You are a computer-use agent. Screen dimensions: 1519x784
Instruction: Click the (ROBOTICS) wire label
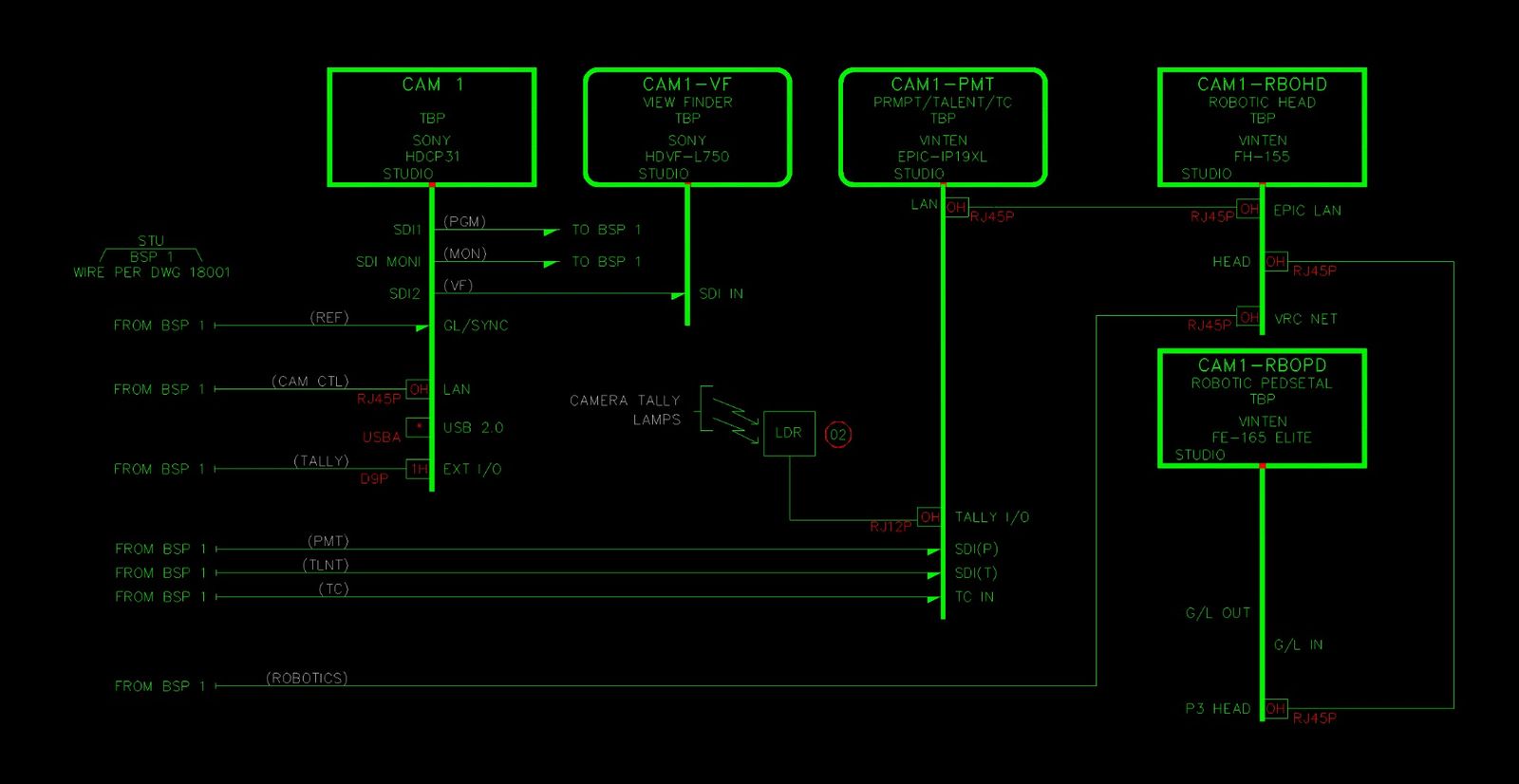(x=307, y=678)
